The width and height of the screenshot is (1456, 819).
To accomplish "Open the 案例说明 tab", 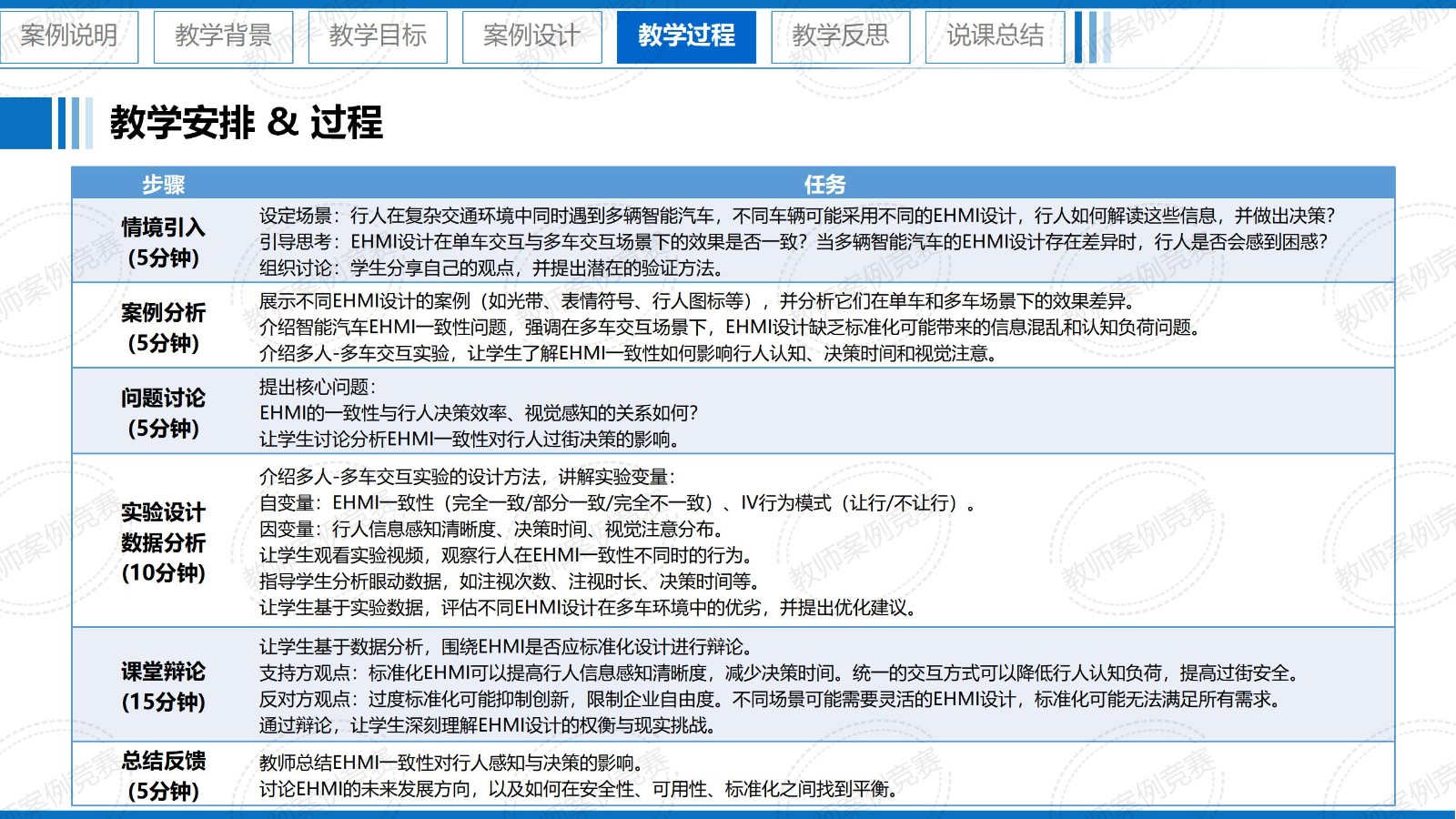I will pos(69,36).
